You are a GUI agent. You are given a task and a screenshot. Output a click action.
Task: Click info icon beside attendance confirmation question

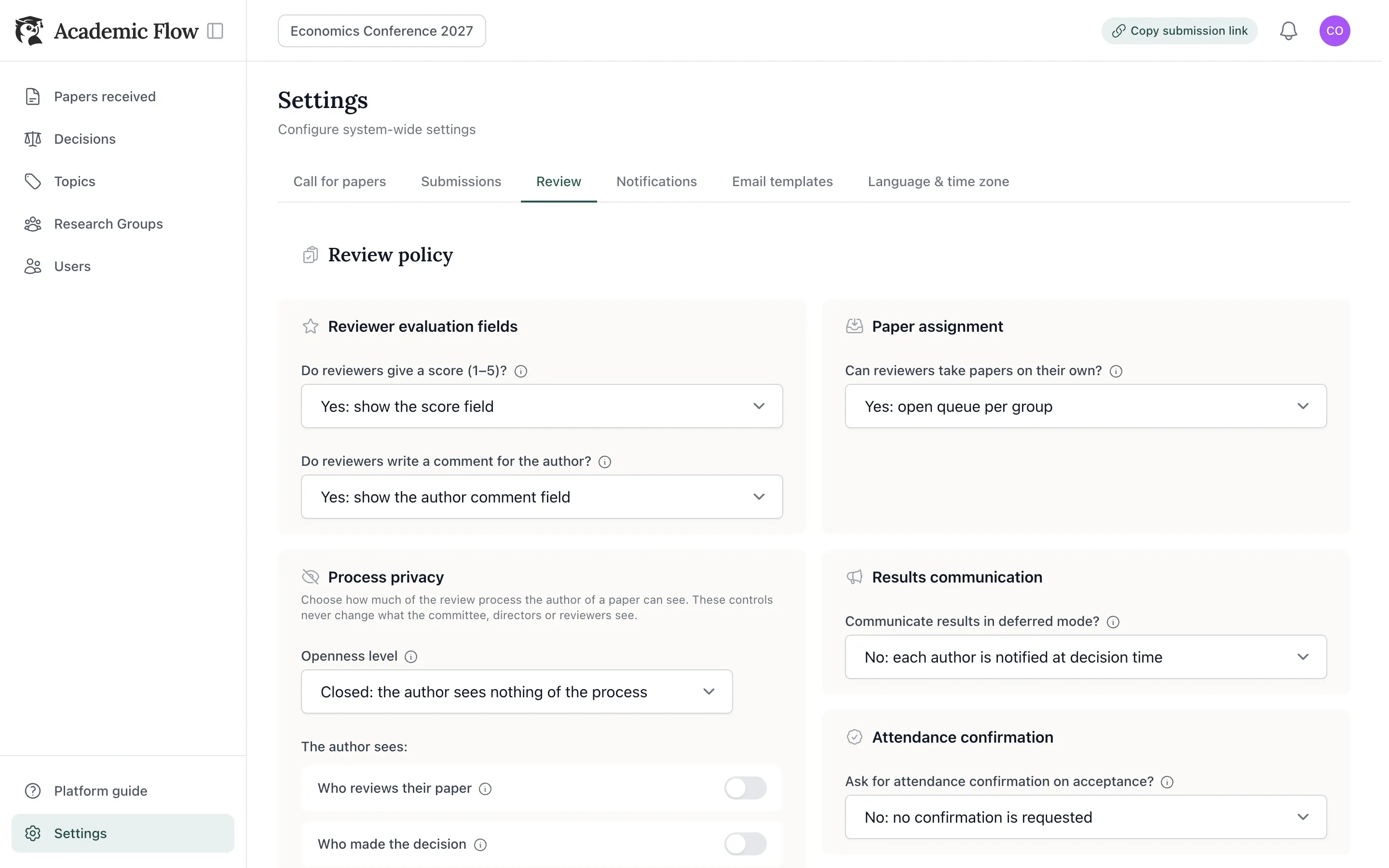click(1167, 783)
